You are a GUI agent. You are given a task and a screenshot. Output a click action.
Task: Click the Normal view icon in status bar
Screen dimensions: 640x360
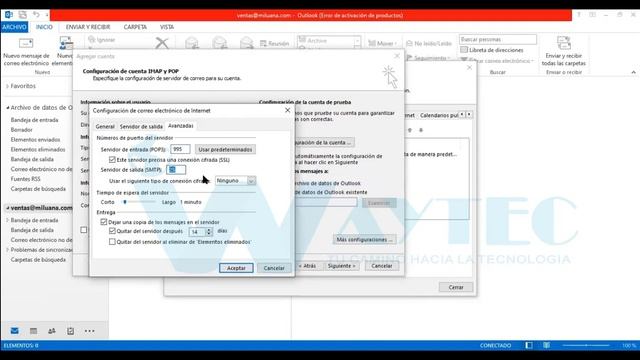(x=529, y=345)
